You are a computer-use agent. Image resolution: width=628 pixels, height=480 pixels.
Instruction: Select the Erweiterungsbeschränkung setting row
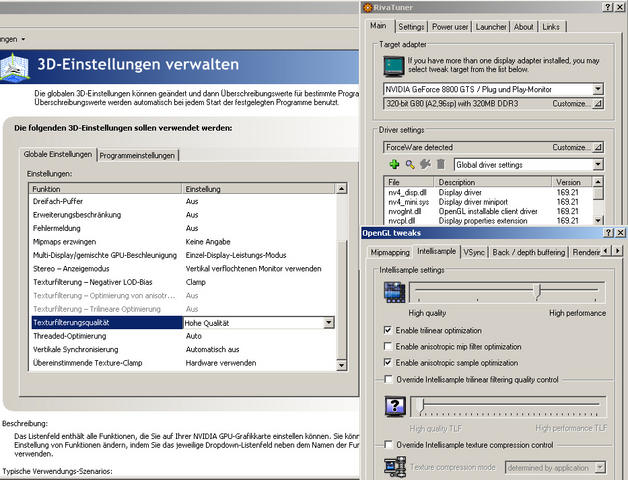[x=183, y=215]
